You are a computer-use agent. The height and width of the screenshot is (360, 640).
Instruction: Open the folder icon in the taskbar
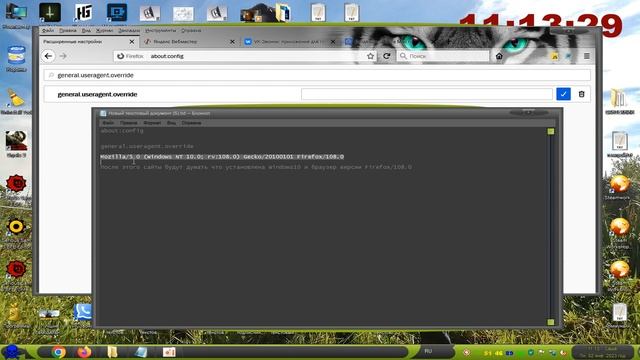point(112,352)
